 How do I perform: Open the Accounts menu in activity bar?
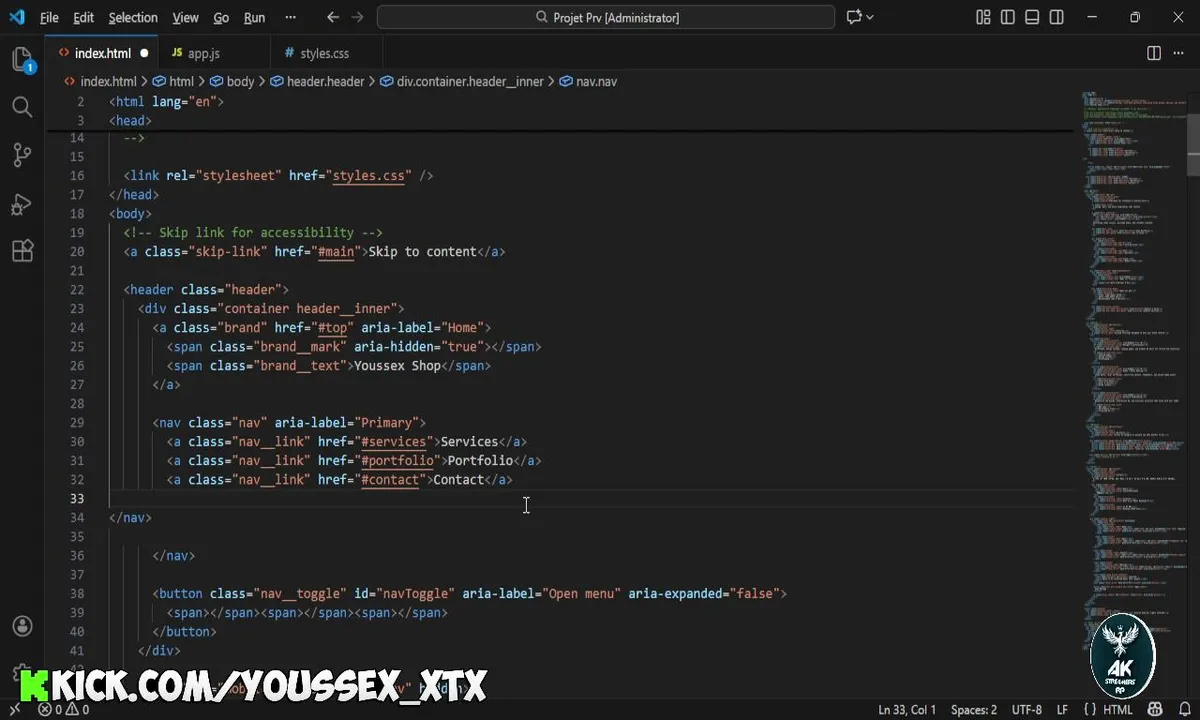pyautogui.click(x=22, y=627)
